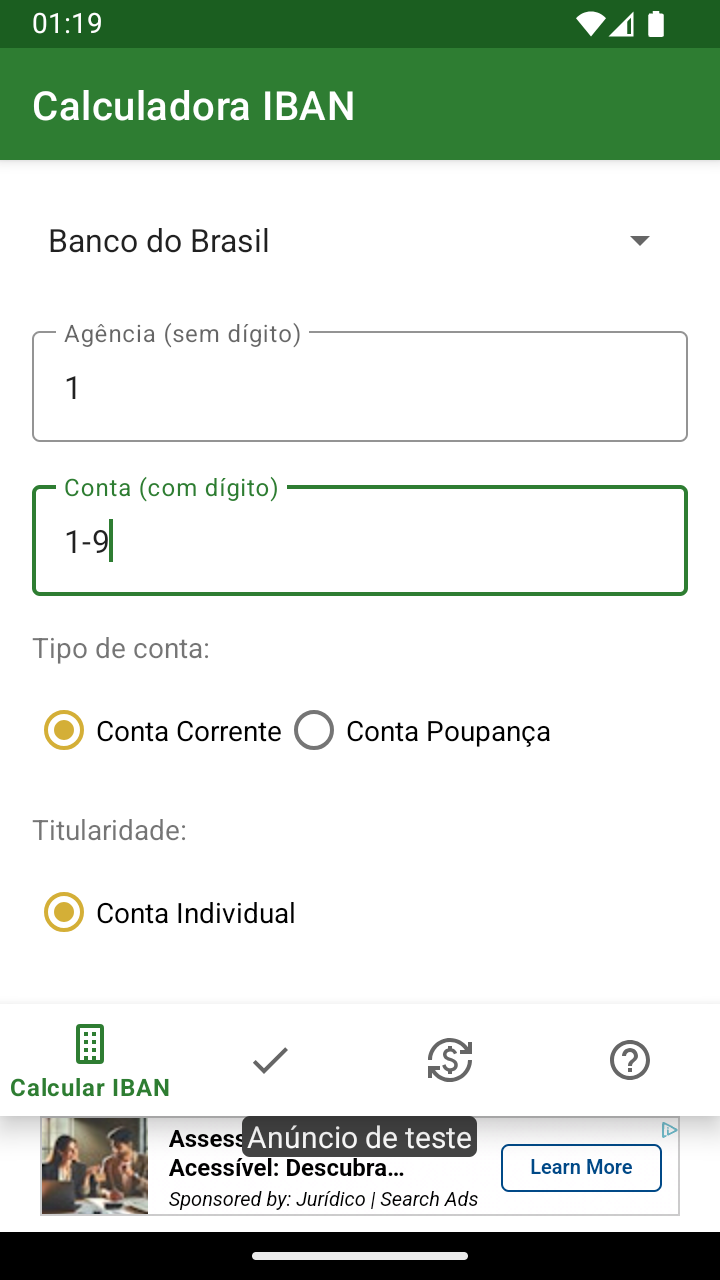
Task: Switch to Calcular IBAN tab label
Action: coord(90,1088)
